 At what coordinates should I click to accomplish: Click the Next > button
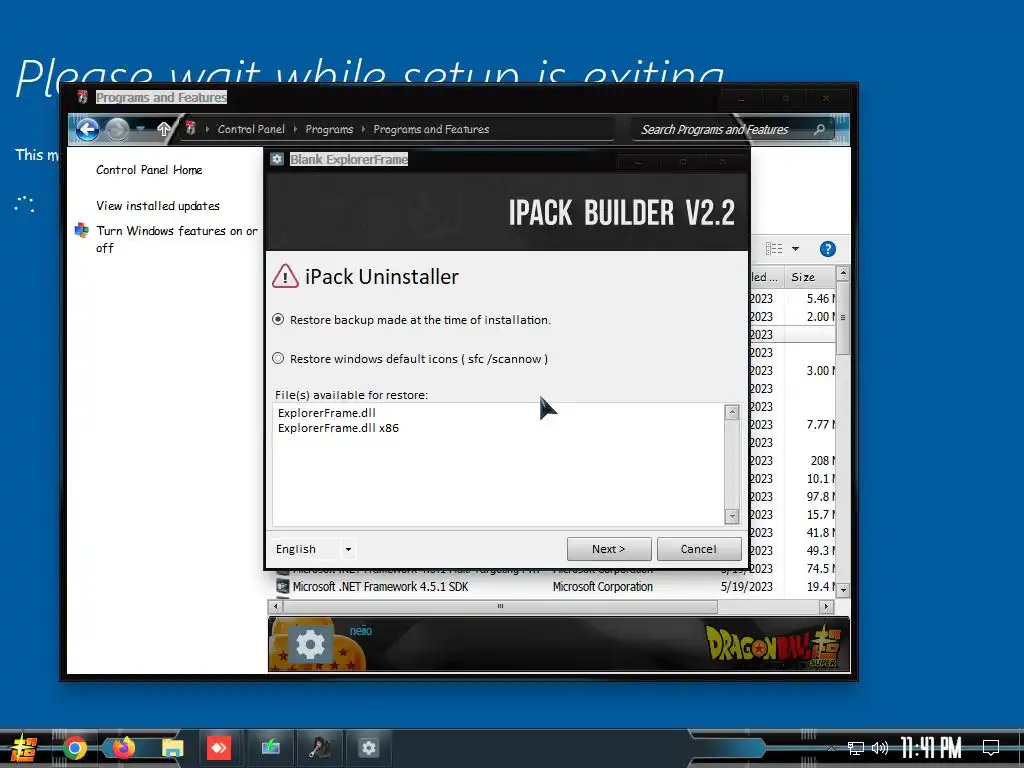[609, 549]
